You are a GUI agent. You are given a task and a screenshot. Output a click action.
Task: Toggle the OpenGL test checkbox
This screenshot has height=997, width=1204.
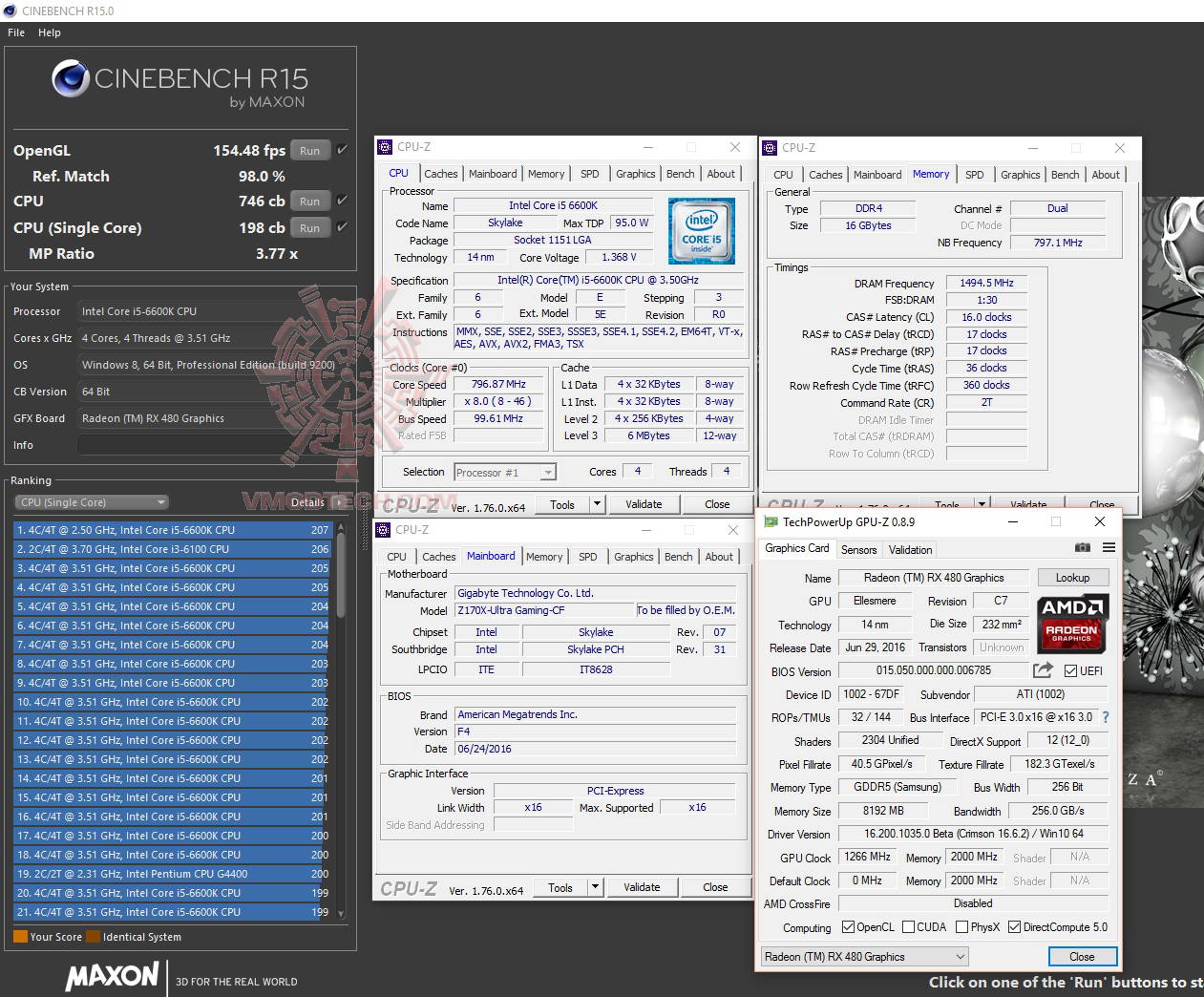[342, 150]
